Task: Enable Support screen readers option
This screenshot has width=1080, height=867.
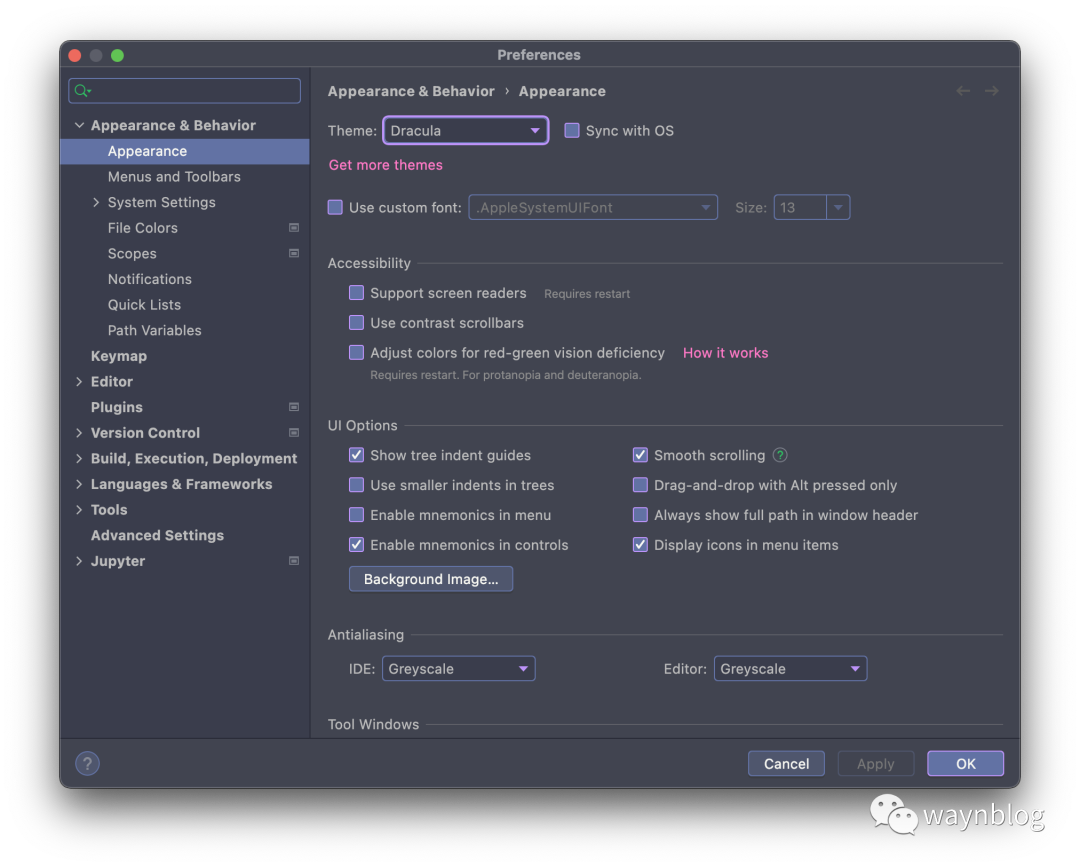Action: (x=356, y=293)
